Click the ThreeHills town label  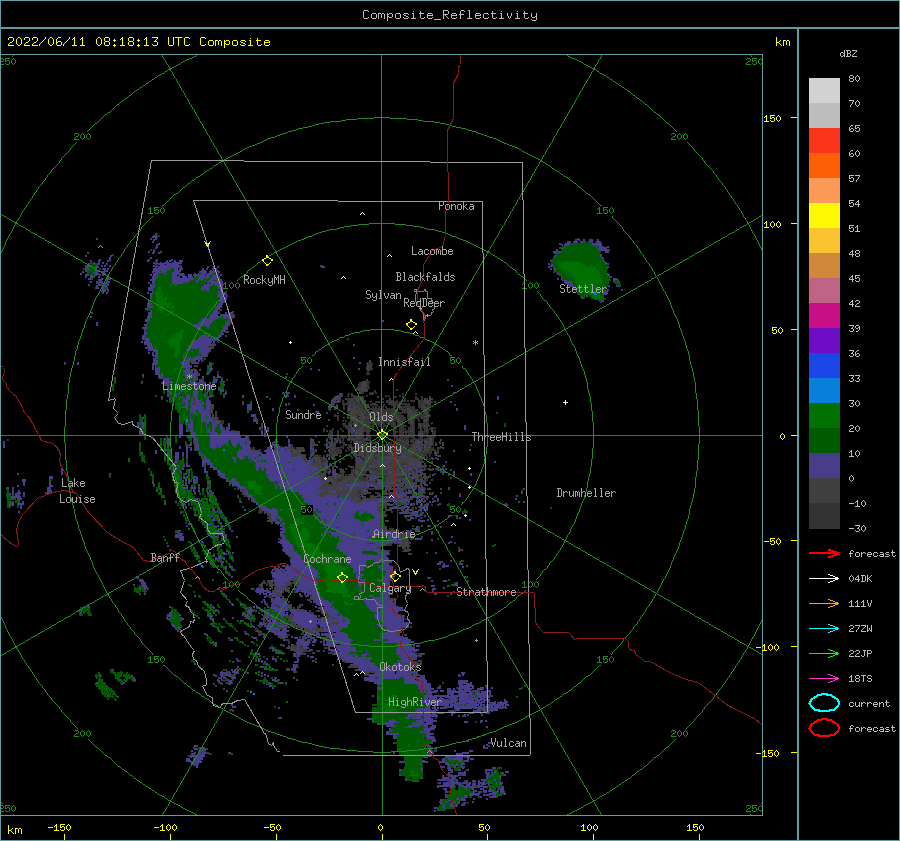[502, 437]
